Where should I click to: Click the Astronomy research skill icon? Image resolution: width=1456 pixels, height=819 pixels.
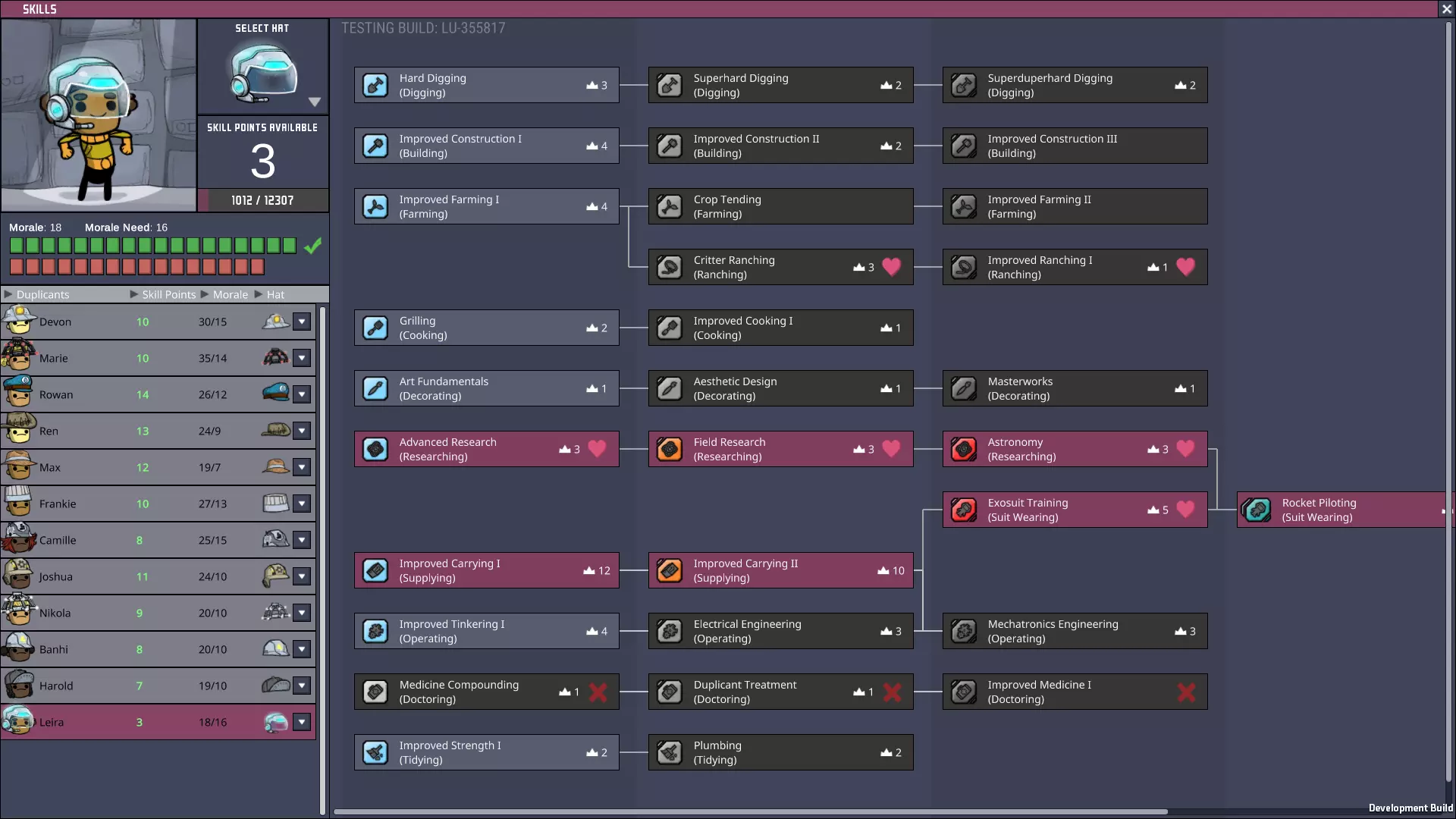(x=964, y=449)
